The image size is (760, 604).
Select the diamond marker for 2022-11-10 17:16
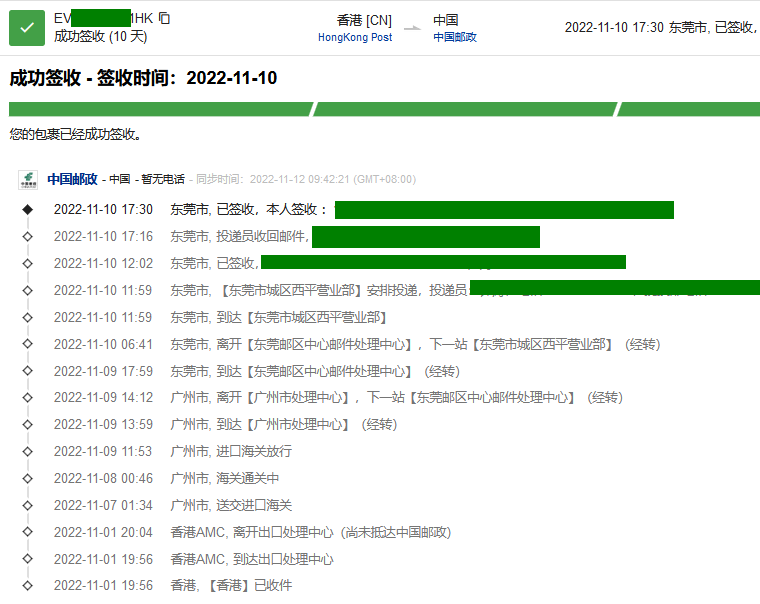[x=28, y=237]
